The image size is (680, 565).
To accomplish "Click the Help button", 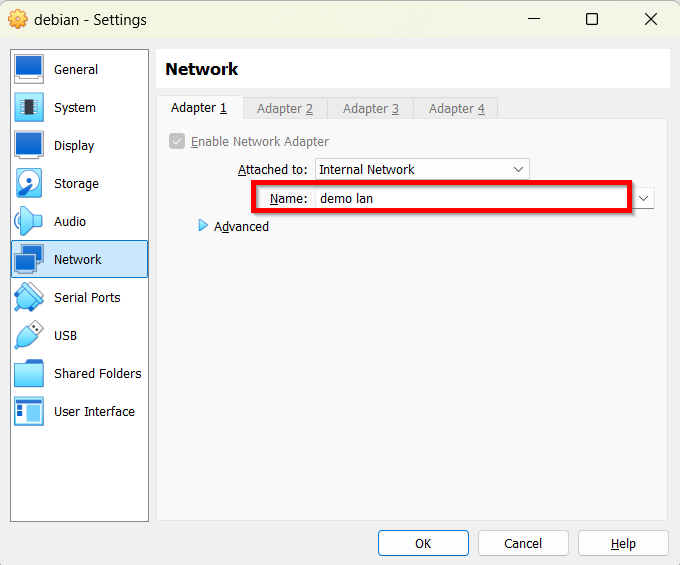I will click(x=623, y=543).
